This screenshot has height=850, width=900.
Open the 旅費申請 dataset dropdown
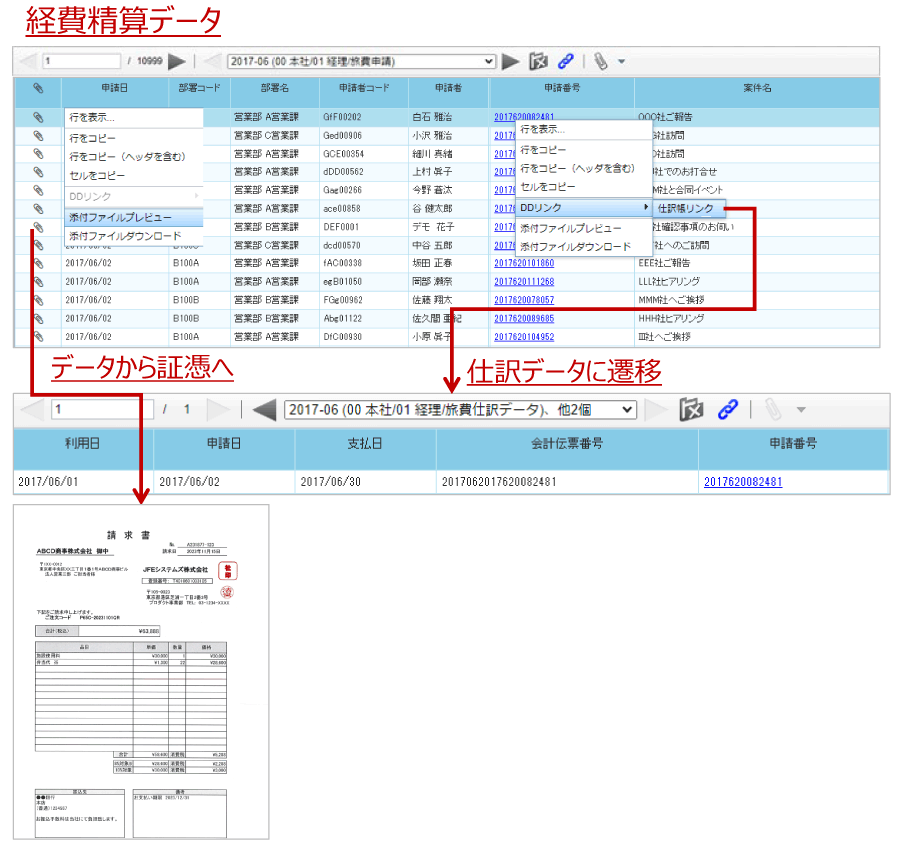pos(362,61)
